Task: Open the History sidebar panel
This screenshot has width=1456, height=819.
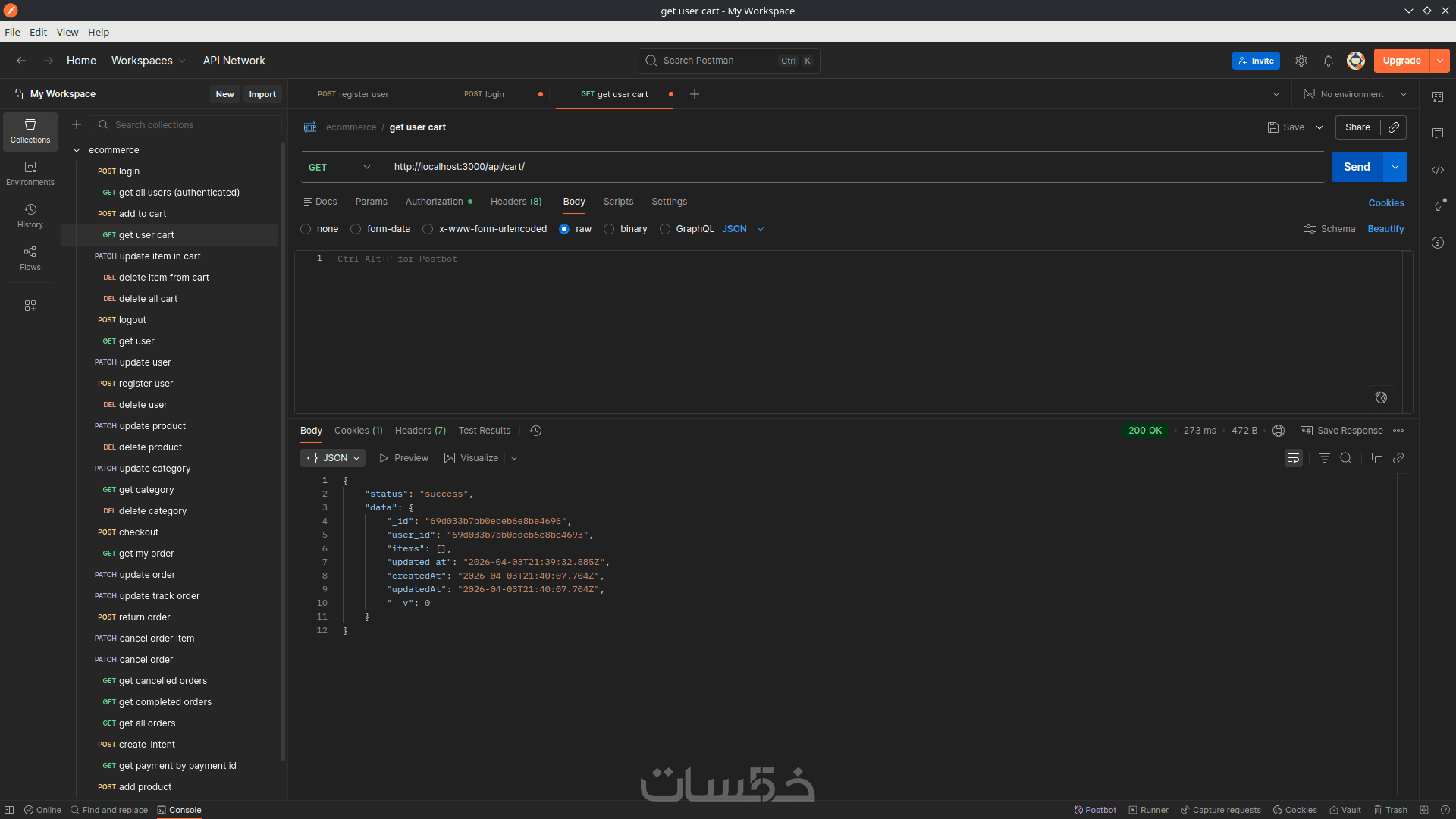Action: [30, 215]
